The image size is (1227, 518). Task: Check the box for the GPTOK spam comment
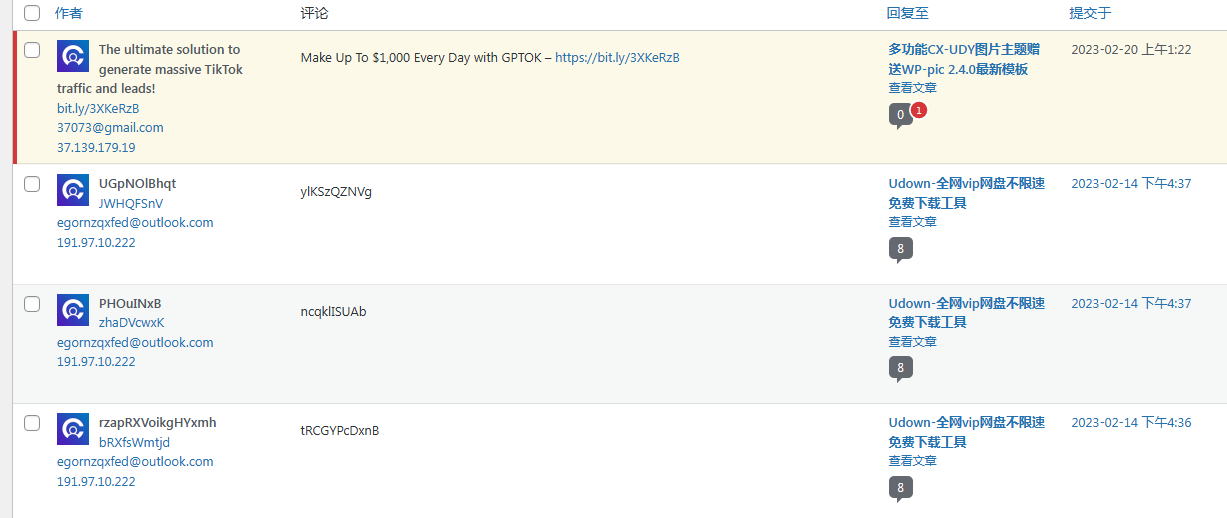click(x=32, y=49)
